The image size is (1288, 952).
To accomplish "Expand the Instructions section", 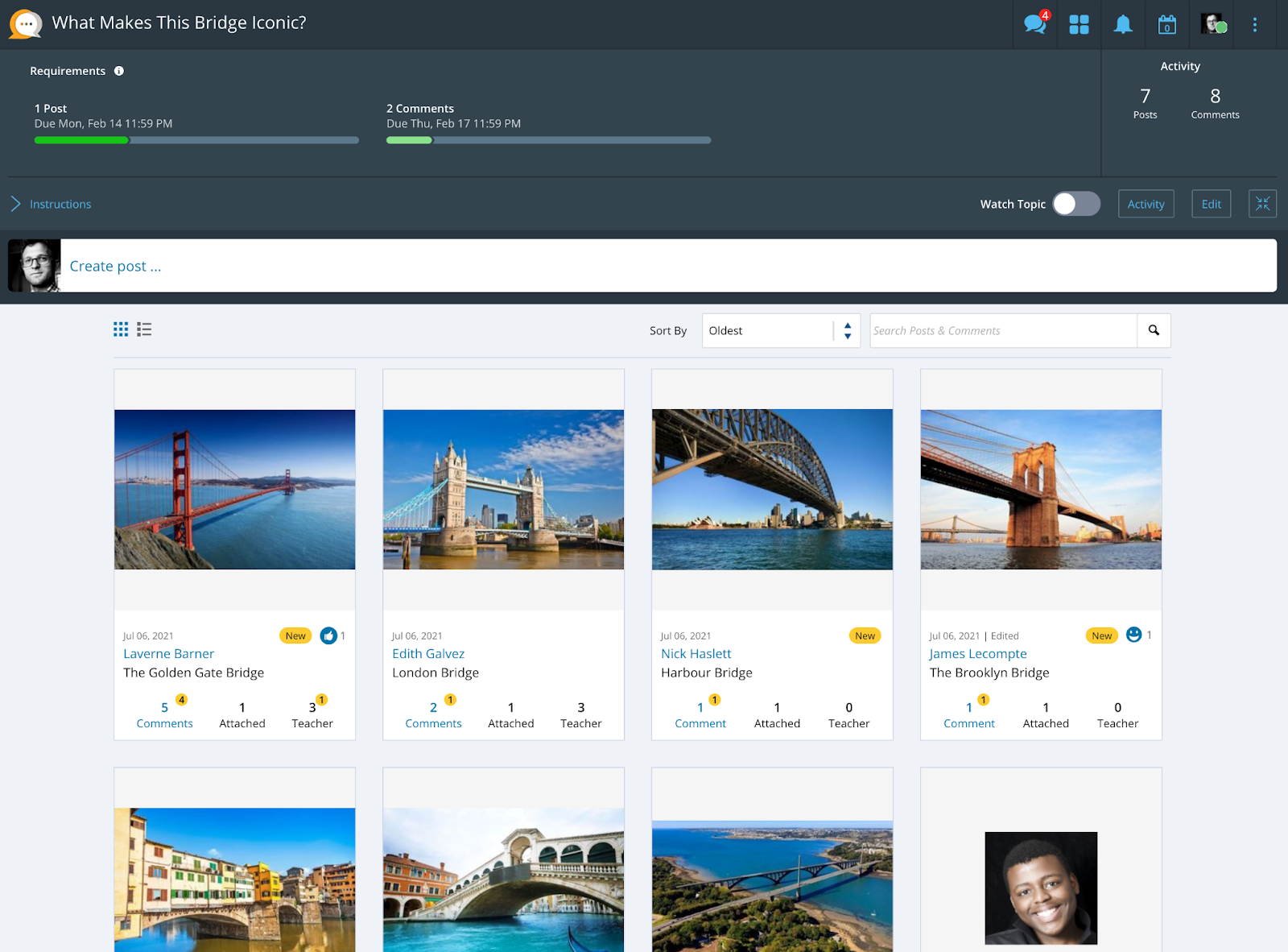I will point(52,204).
